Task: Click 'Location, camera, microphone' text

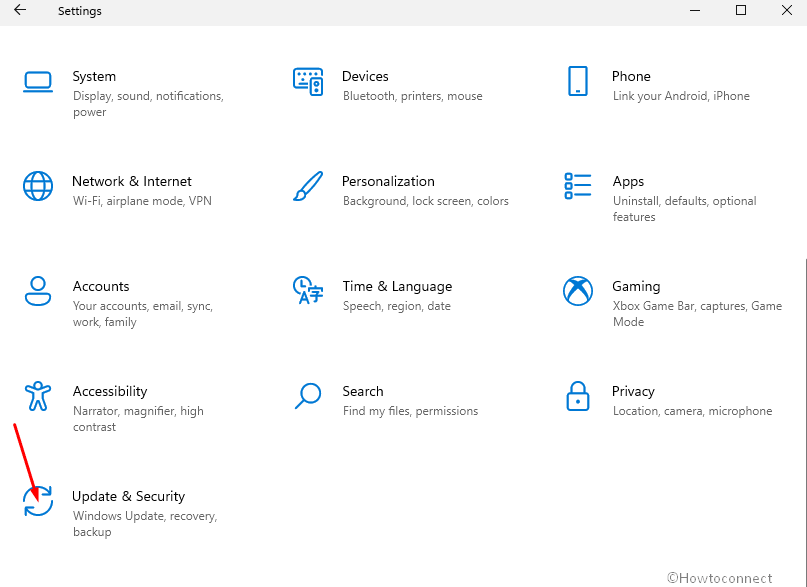Action: pyautogui.click(x=692, y=411)
